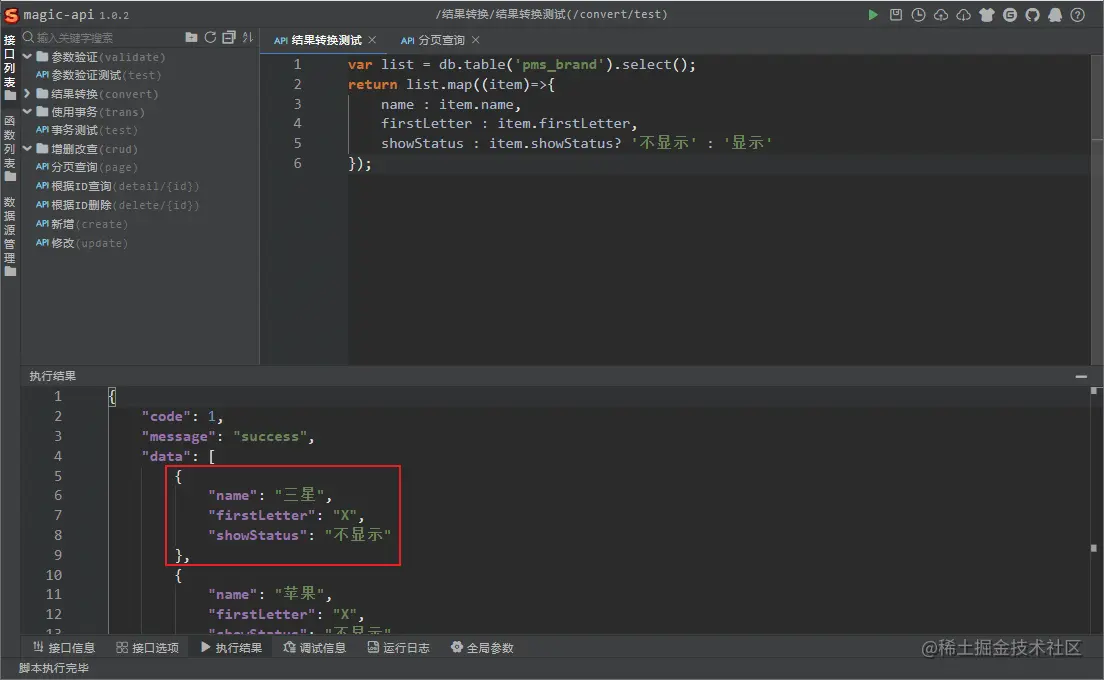The width and height of the screenshot is (1104, 680).
Task: Click the "code": 1 line in result
Action: pos(182,417)
